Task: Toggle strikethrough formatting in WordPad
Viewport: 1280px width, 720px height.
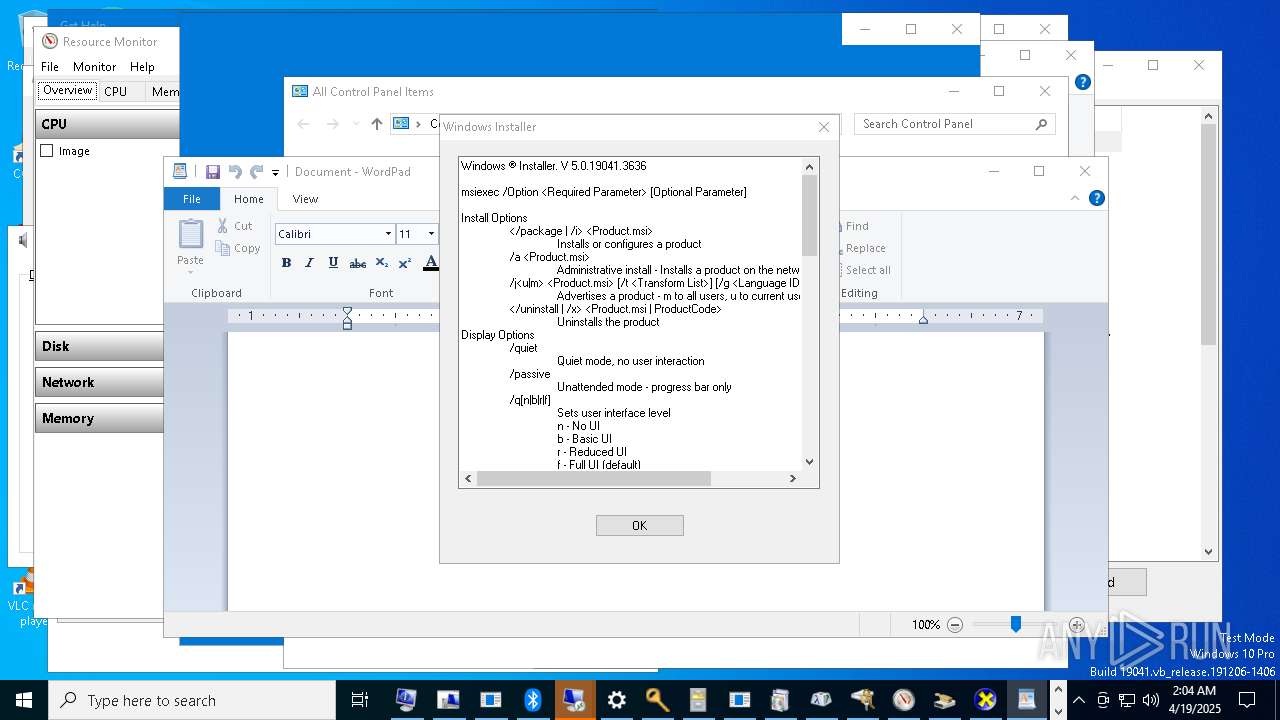Action: click(357, 263)
